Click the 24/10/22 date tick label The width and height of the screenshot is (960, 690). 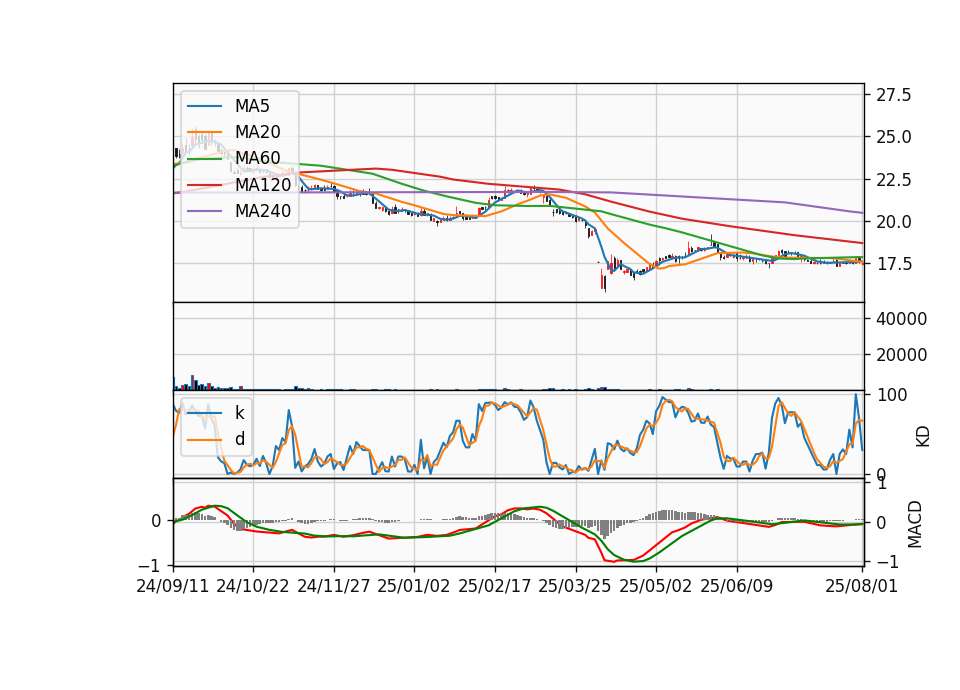click(x=253, y=586)
